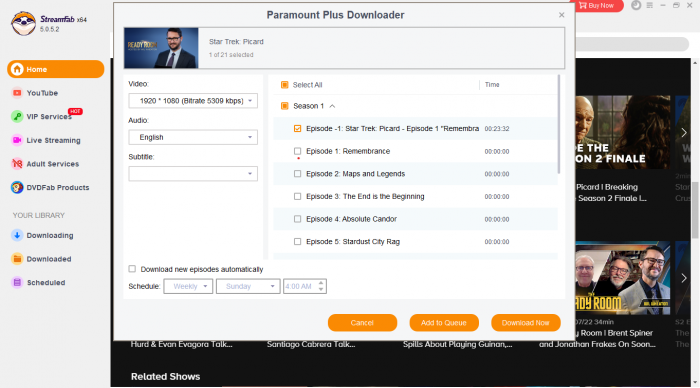Toggle the Season 1 checkbox

click(x=284, y=106)
